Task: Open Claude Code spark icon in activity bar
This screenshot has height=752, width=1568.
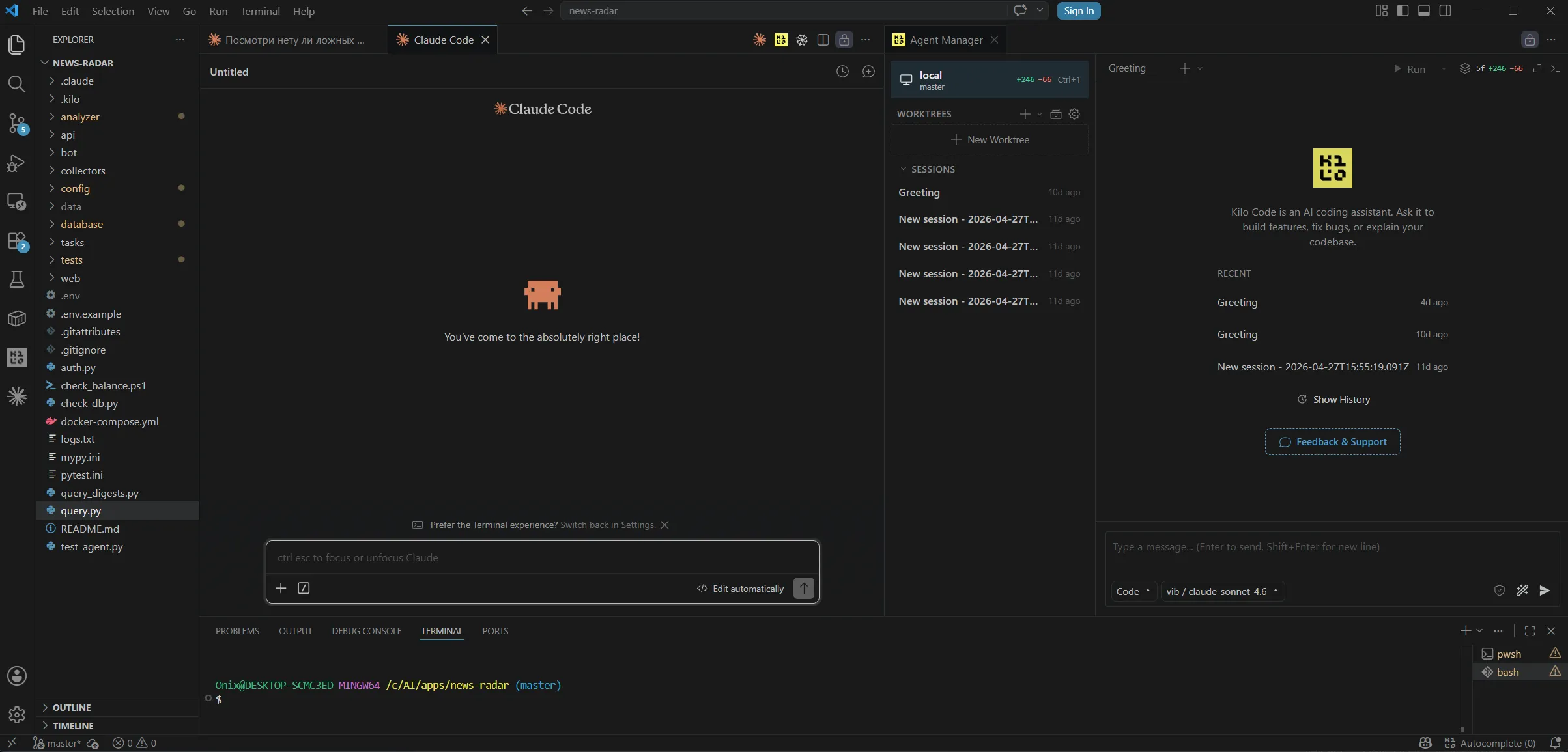Action: pyautogui.click(x=17, y=397)
